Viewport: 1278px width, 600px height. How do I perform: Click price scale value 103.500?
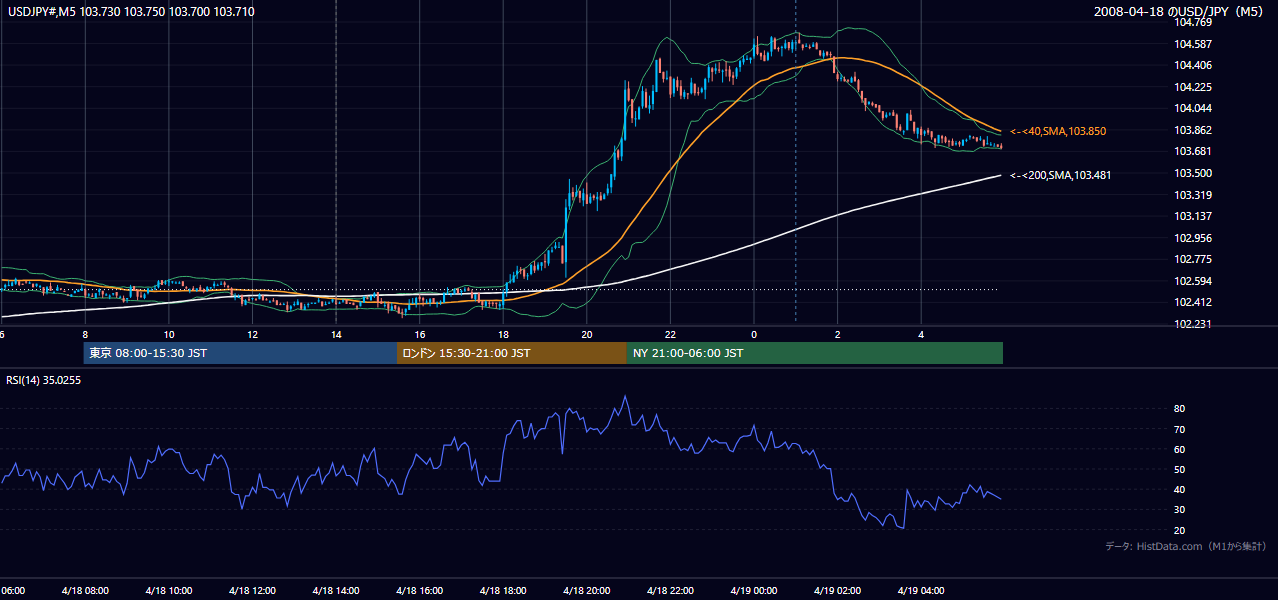click(x=1193, y=173)
